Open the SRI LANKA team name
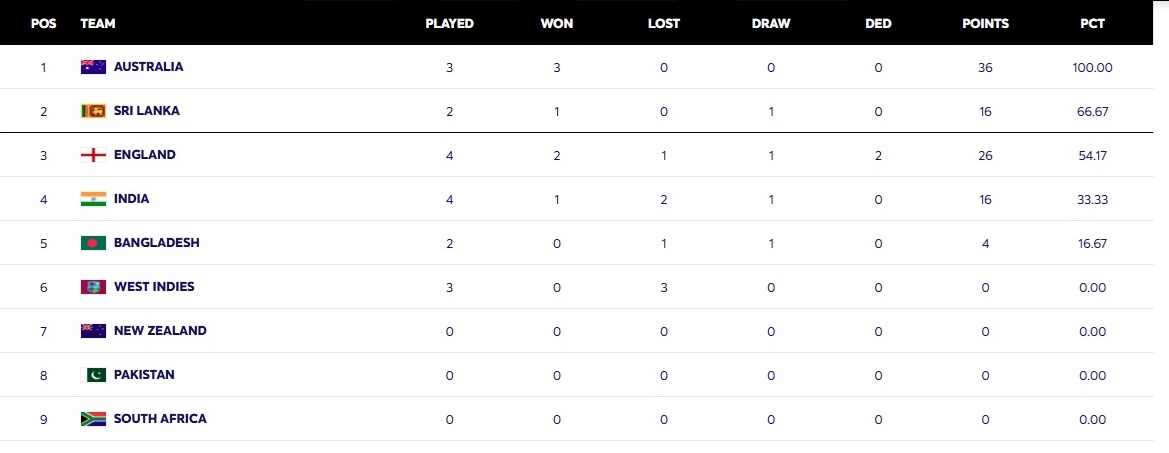 click(147, 111)
